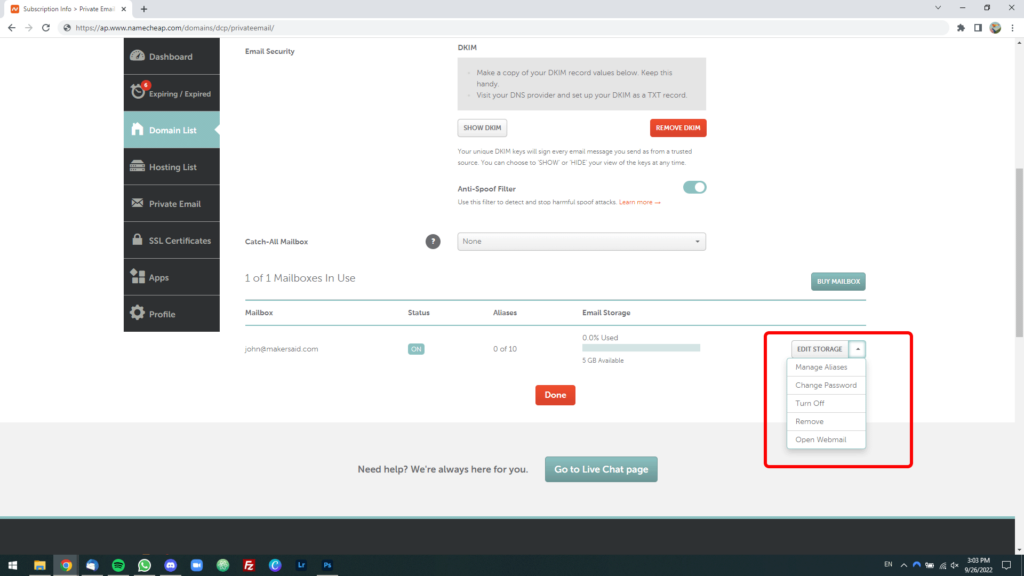The width and height of the screenshot is (1024, 576).
Task: Click site info icon in address bar
Action: coord(67,28)
